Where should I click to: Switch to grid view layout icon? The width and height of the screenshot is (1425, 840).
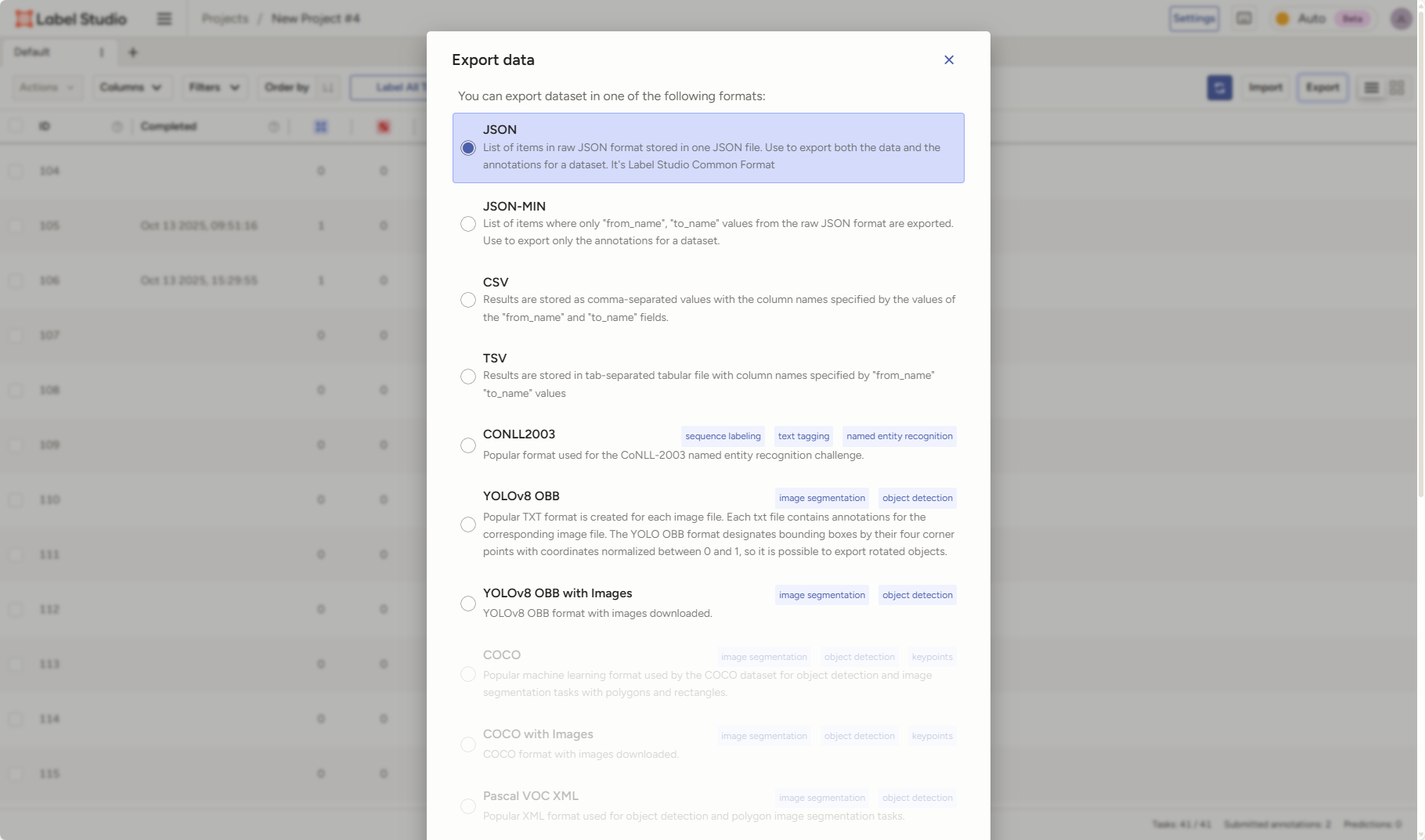[x=1396, y=88]
